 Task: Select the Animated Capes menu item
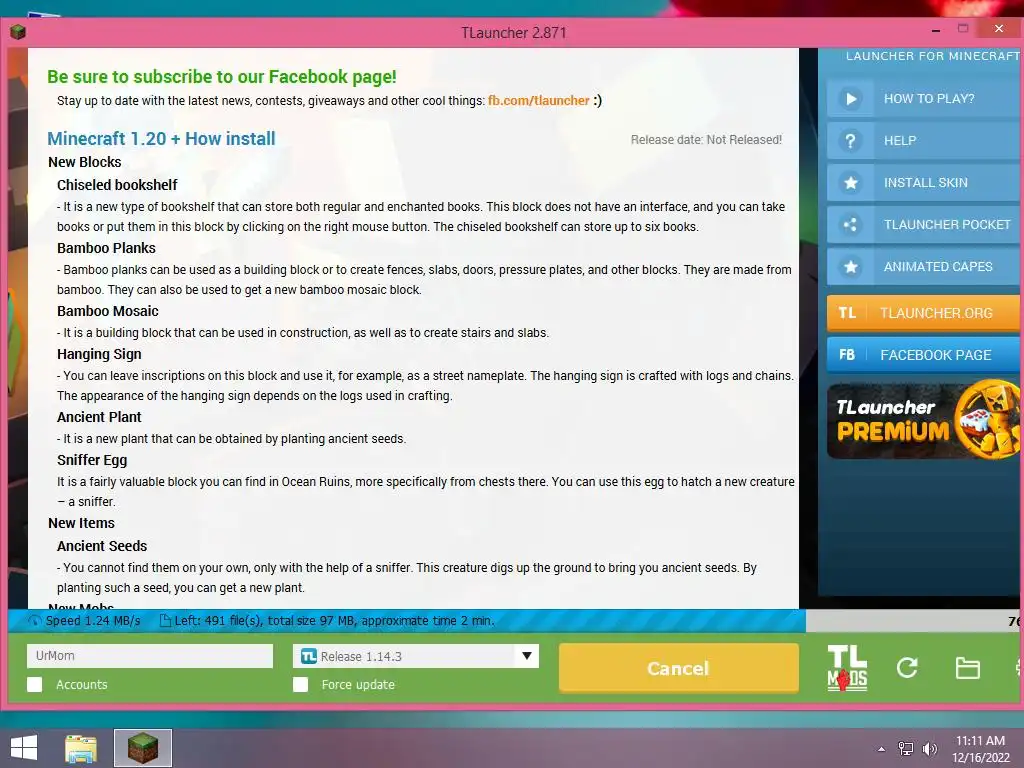923,266
